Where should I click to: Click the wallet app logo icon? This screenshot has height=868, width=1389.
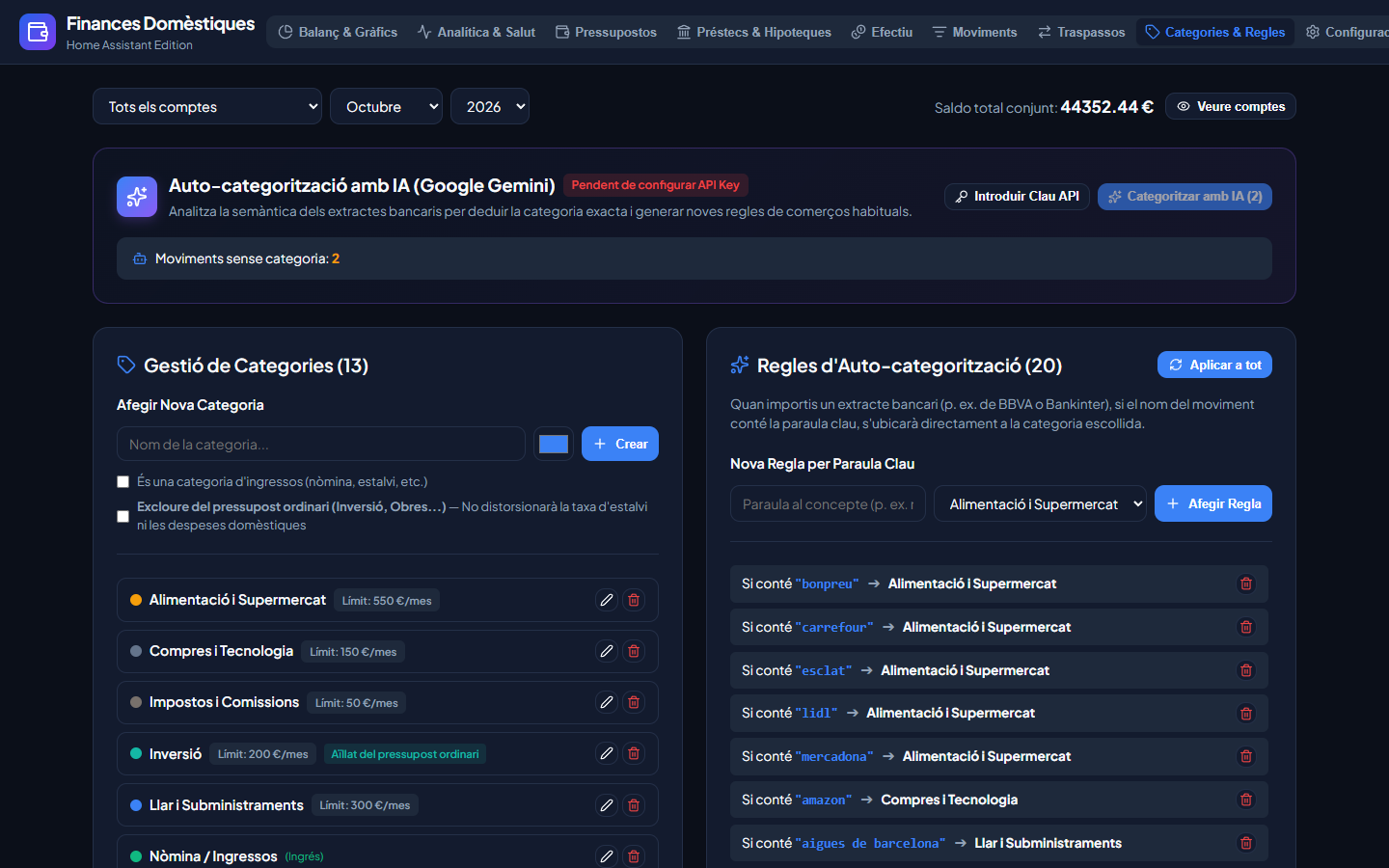[x=38, y=32]
